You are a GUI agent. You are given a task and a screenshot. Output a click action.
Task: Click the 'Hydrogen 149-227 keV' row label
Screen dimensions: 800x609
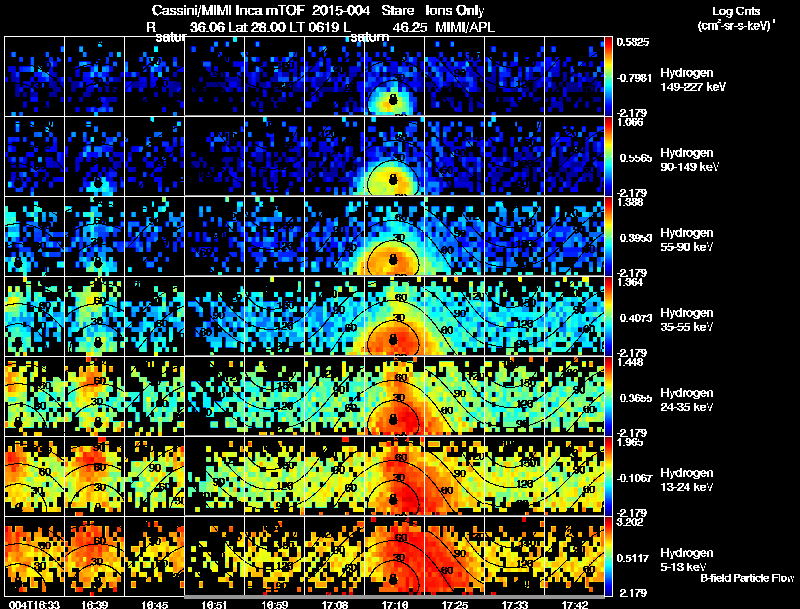pos(693,80)
